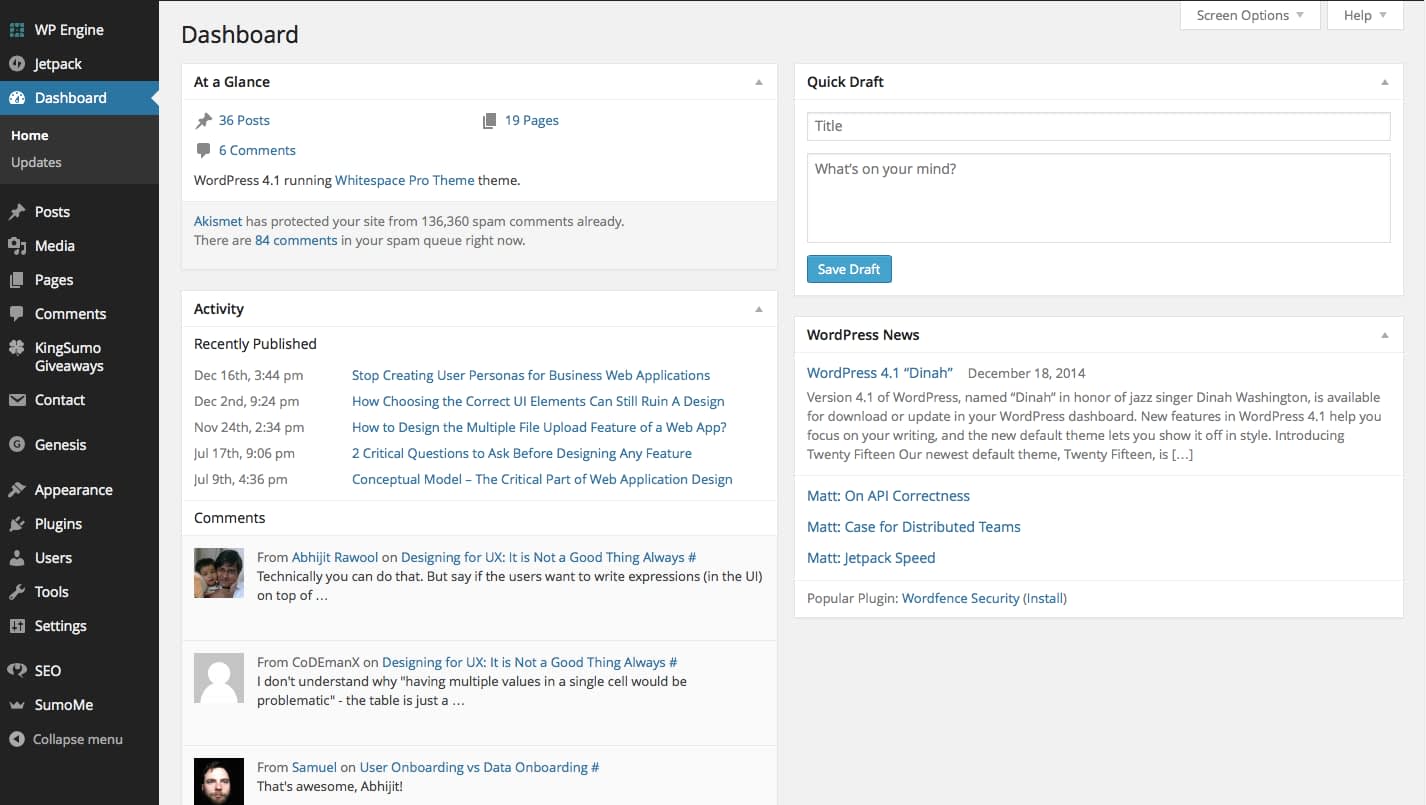This screenshot has height=805, width=1426.
Task: Click the (Install) link for Wordfence
Action: (x=1045, y=598)
